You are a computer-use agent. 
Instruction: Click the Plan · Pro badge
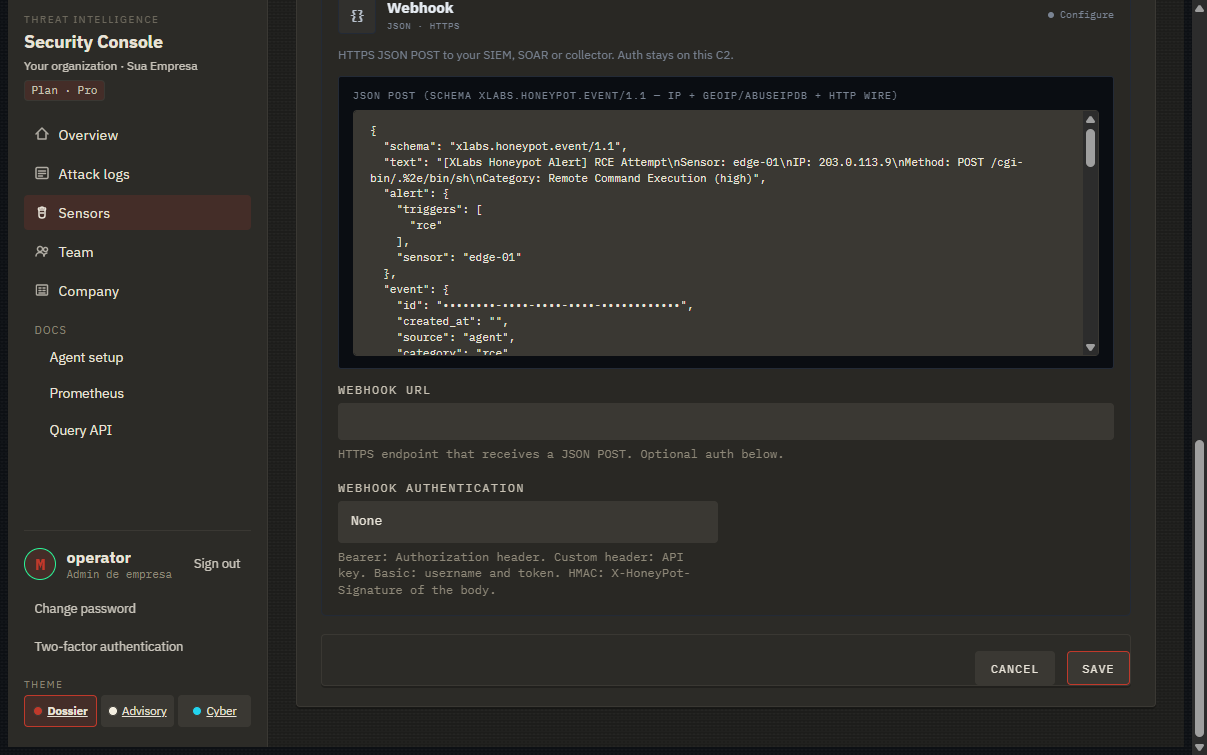click(x=64, y=90)
